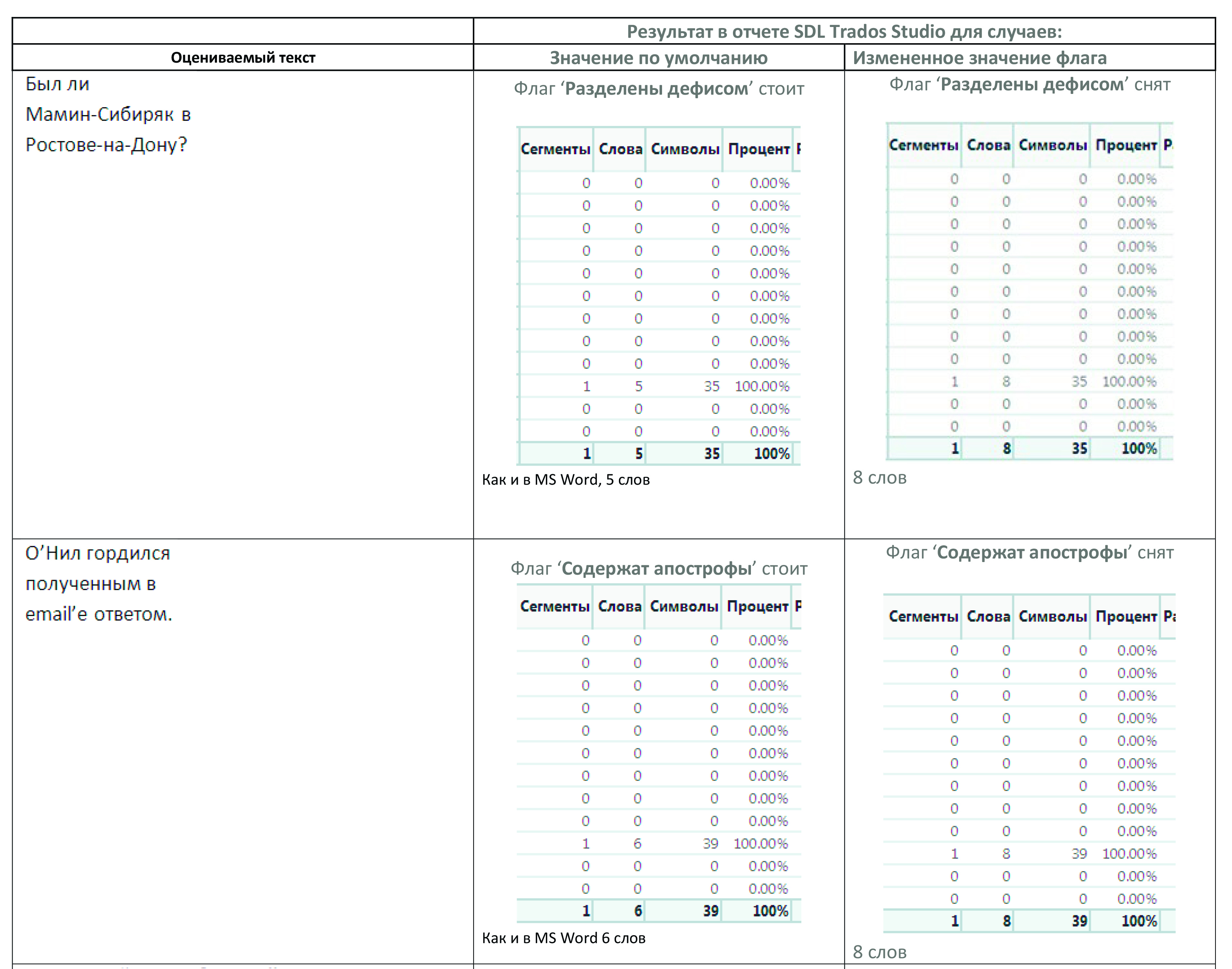Click the label 'Флаг Разделены дефисом стоит'
This screenshot has width=1232, height=969.
click(x=658, y=89)
